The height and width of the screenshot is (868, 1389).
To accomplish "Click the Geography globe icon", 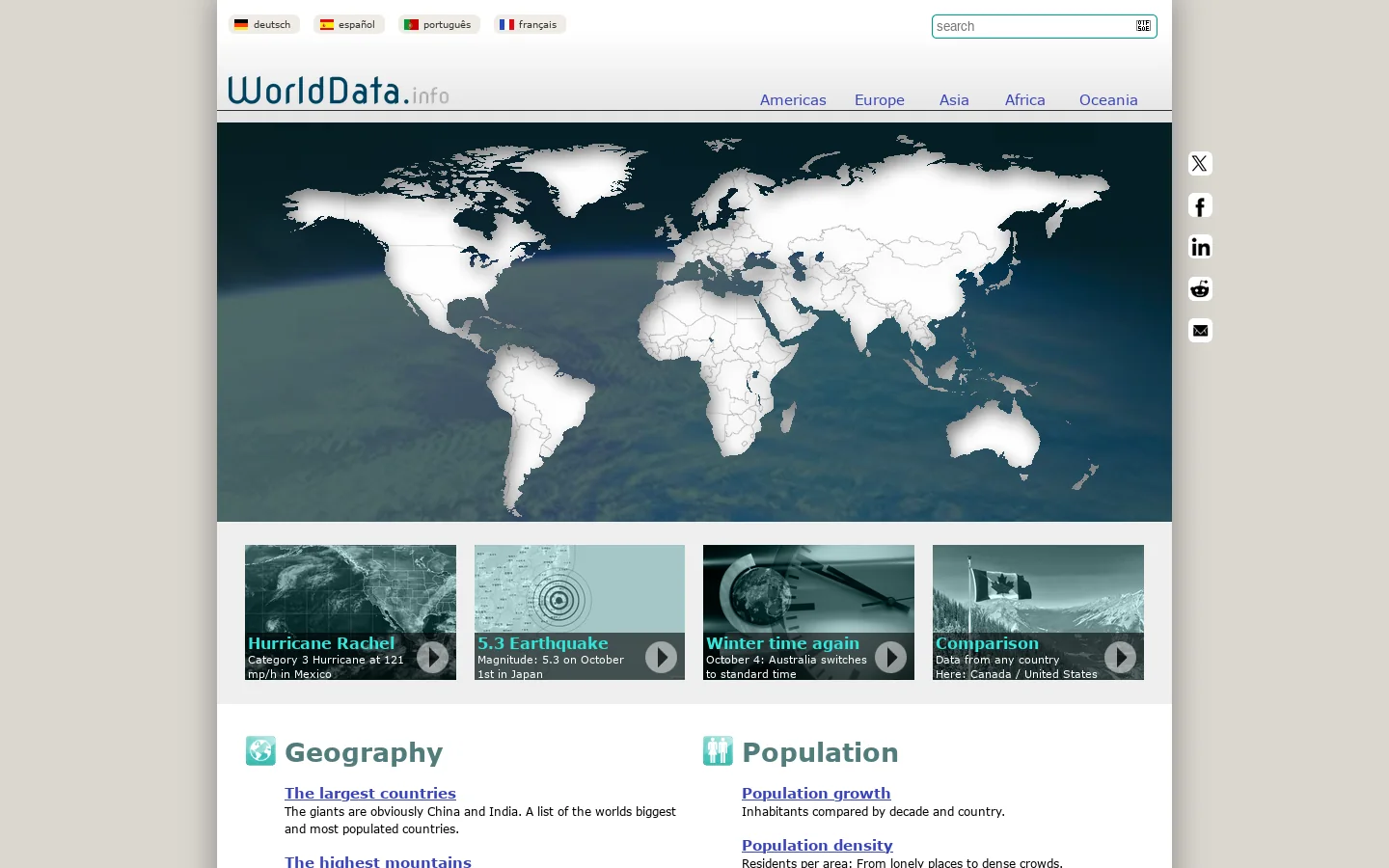I will pos(260,750).
